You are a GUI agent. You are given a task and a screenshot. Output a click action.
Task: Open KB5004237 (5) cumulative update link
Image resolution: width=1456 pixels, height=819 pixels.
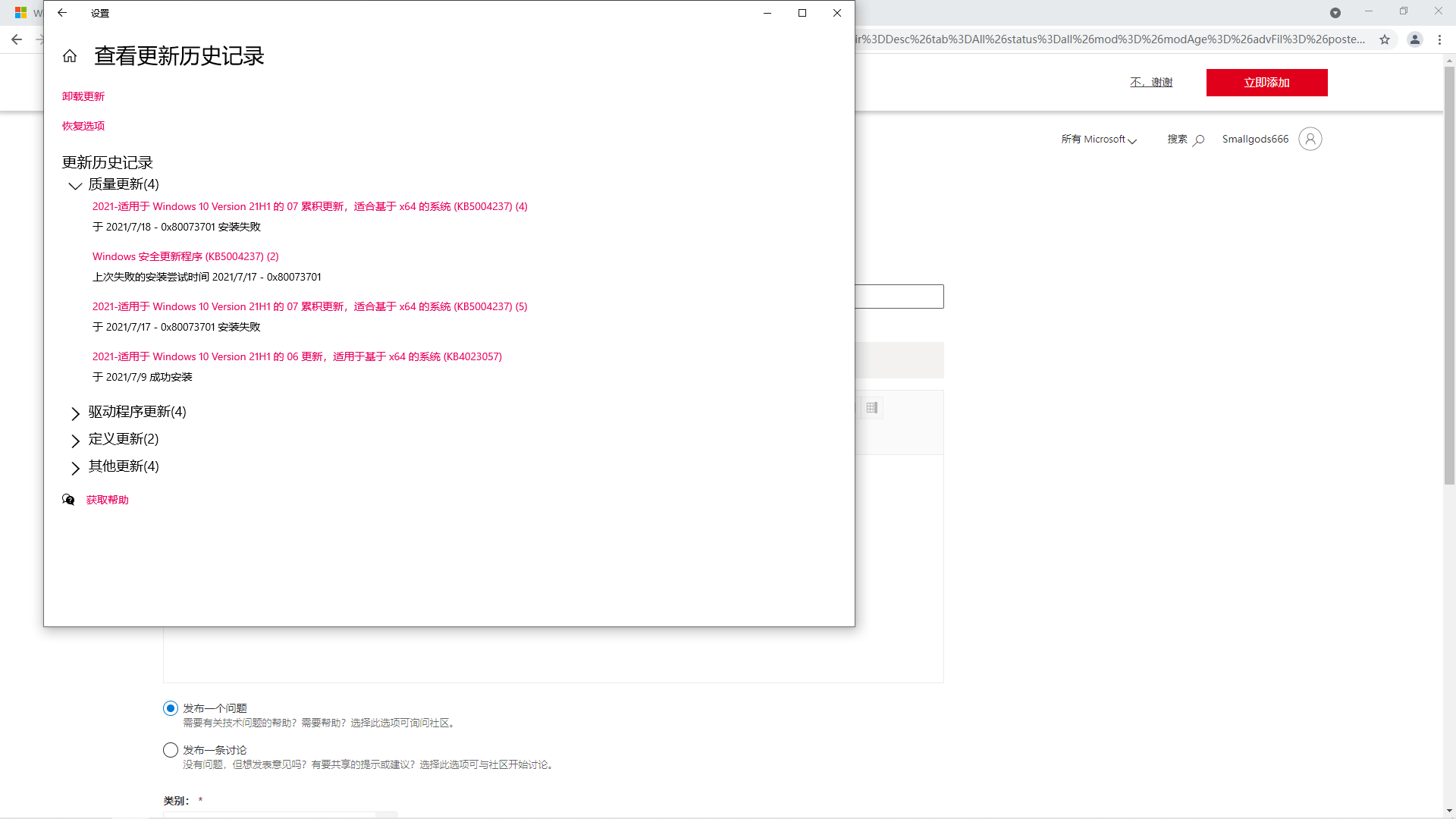[310, 306]
